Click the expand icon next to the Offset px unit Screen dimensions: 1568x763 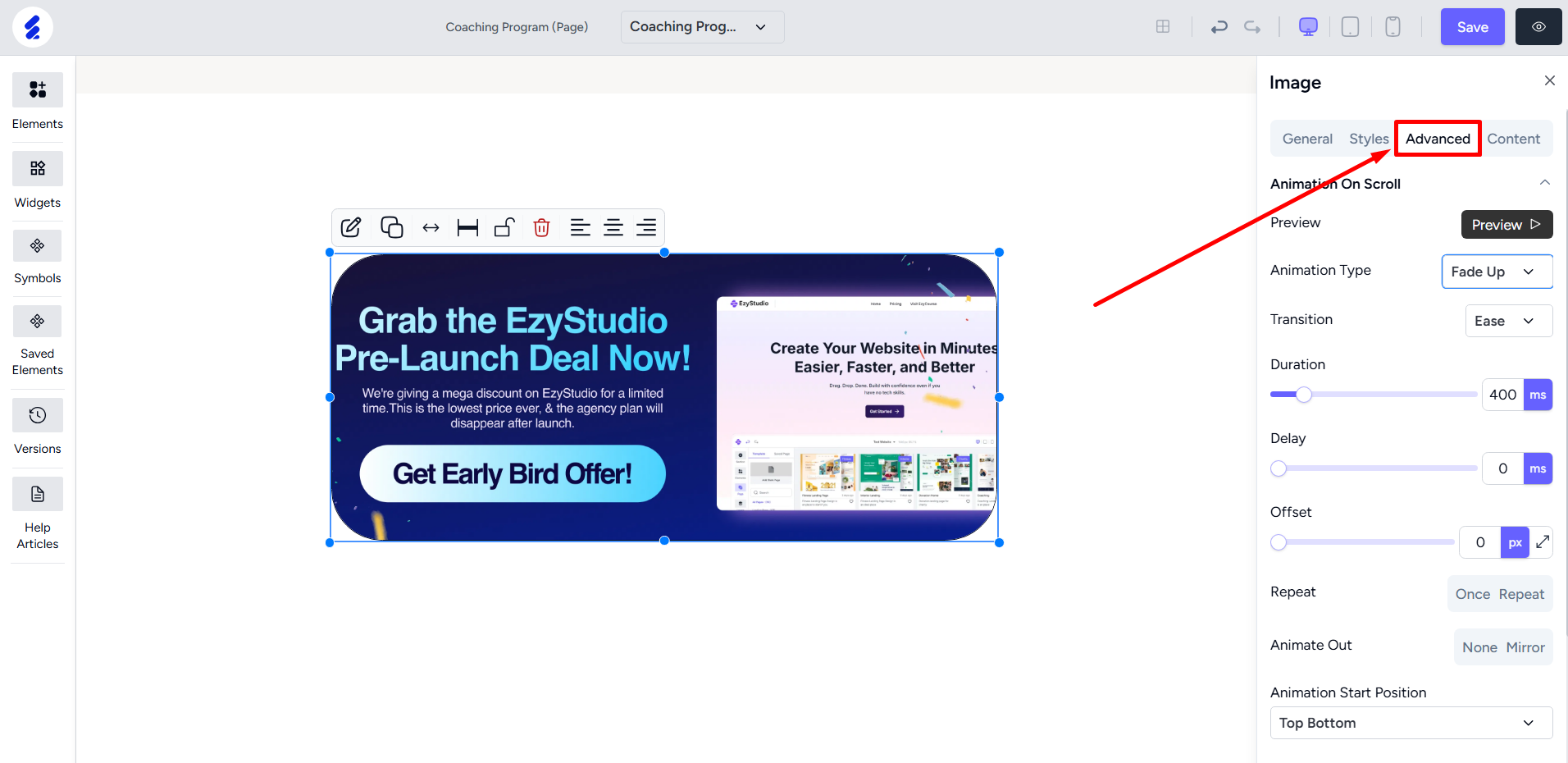1542,541
